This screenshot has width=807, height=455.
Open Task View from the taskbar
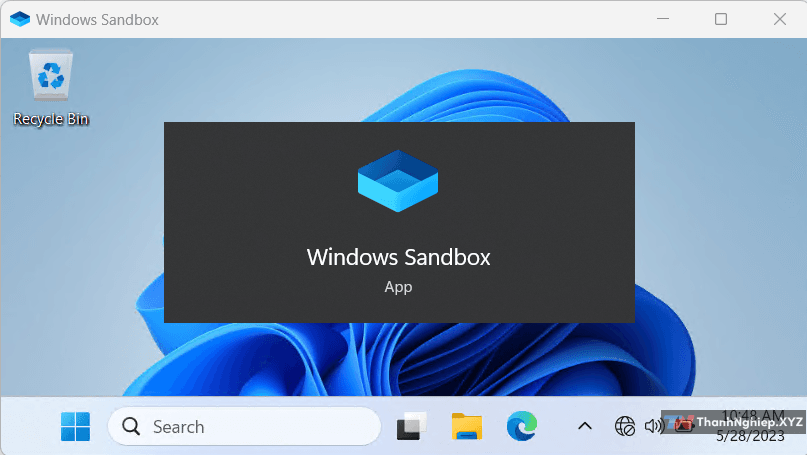click(411, 426)
